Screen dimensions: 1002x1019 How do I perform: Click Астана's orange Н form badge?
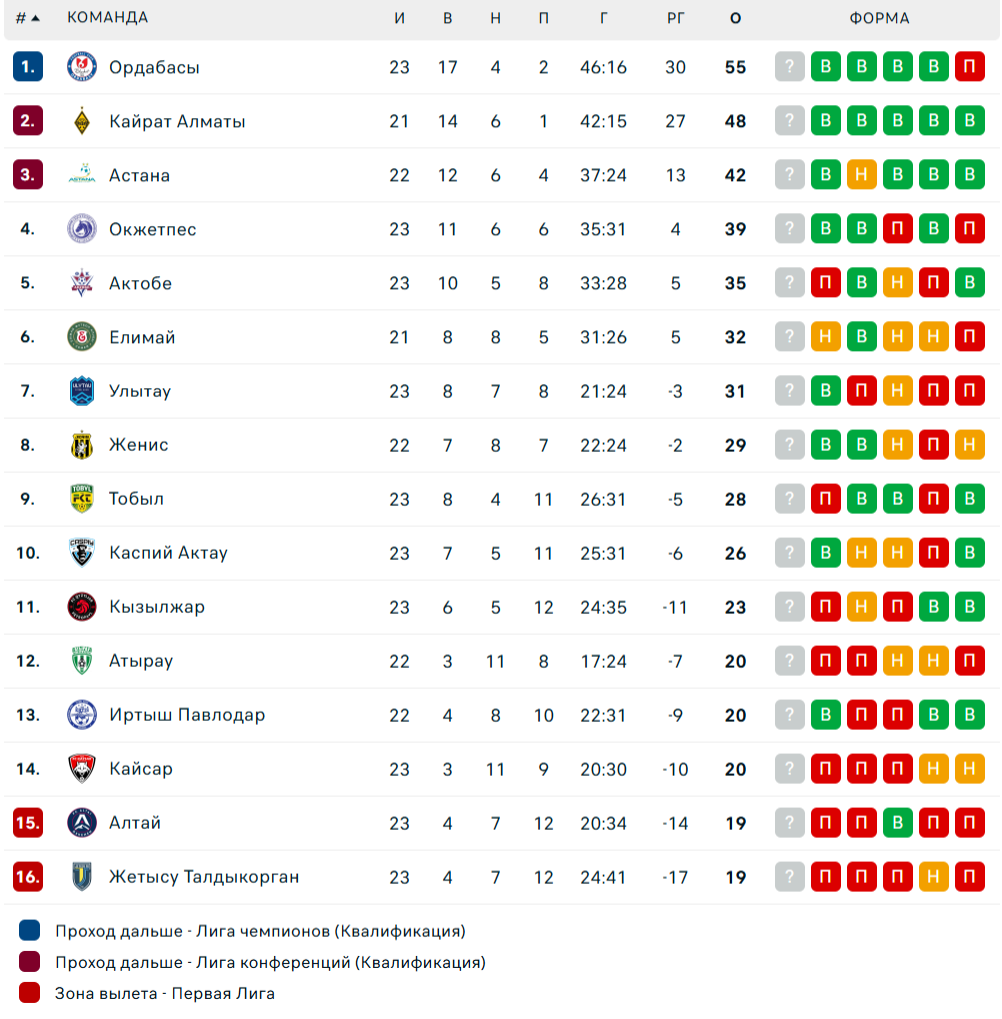[x=862, y=174]
